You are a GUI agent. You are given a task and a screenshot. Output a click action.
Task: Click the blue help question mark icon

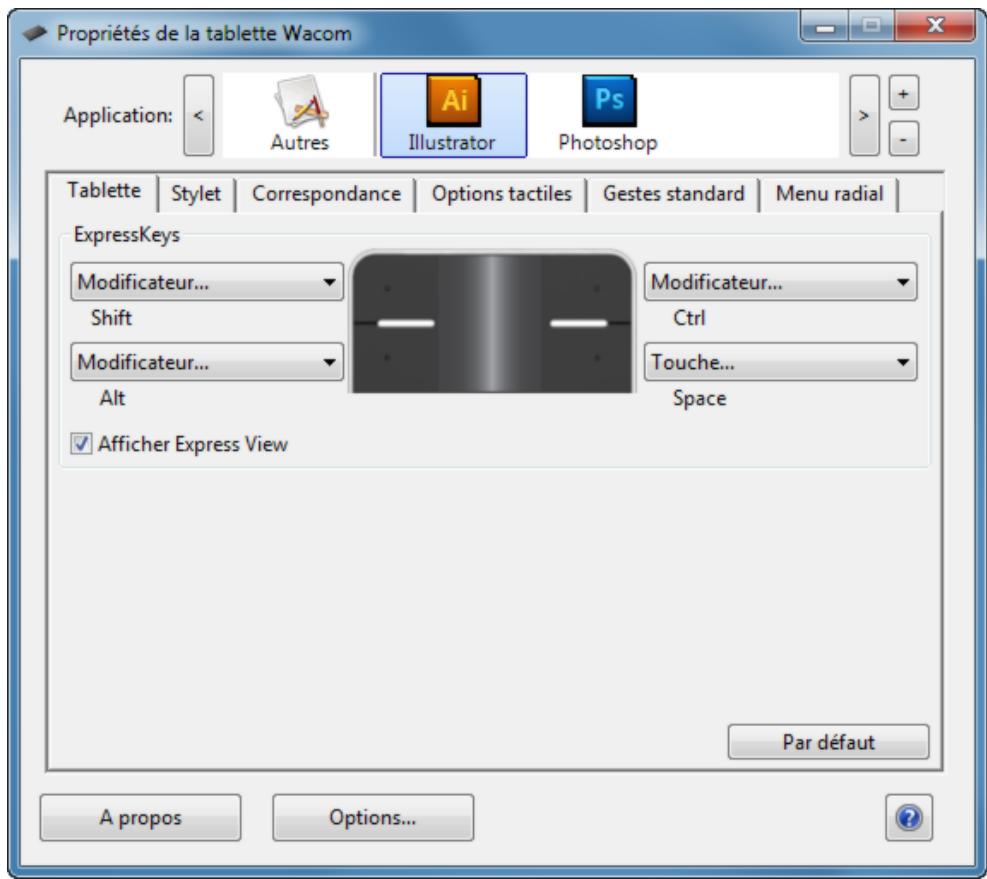[909, 817]
